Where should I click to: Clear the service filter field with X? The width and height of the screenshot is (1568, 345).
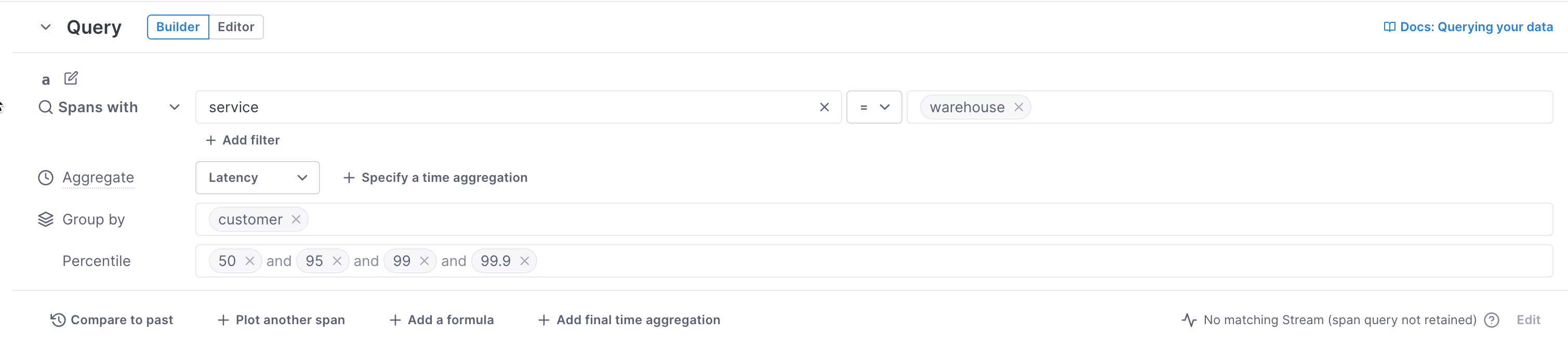click(x=823, y=107)
